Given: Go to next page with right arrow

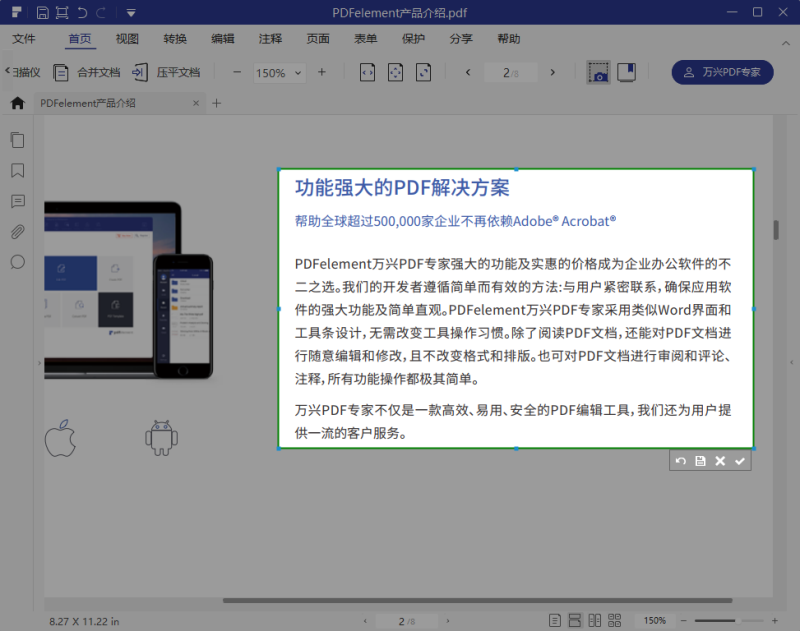Looking at the screenshot, I should click(x=553, y=72).
